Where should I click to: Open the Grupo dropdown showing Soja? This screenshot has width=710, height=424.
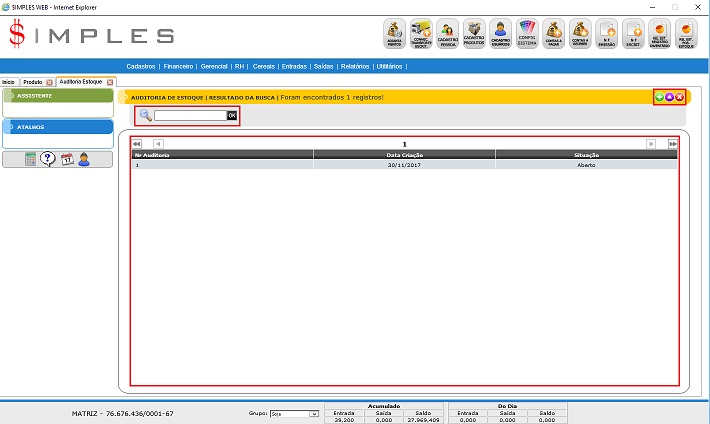tap(295, 413)
